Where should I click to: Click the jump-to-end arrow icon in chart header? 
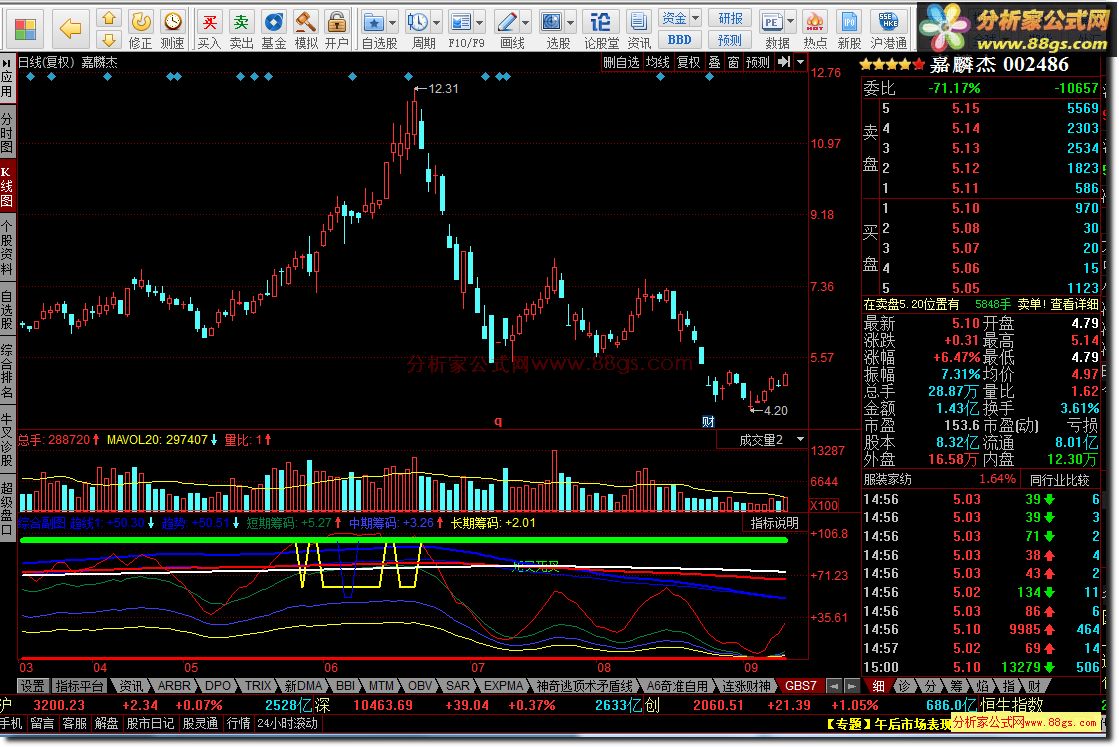pos(784,62)
